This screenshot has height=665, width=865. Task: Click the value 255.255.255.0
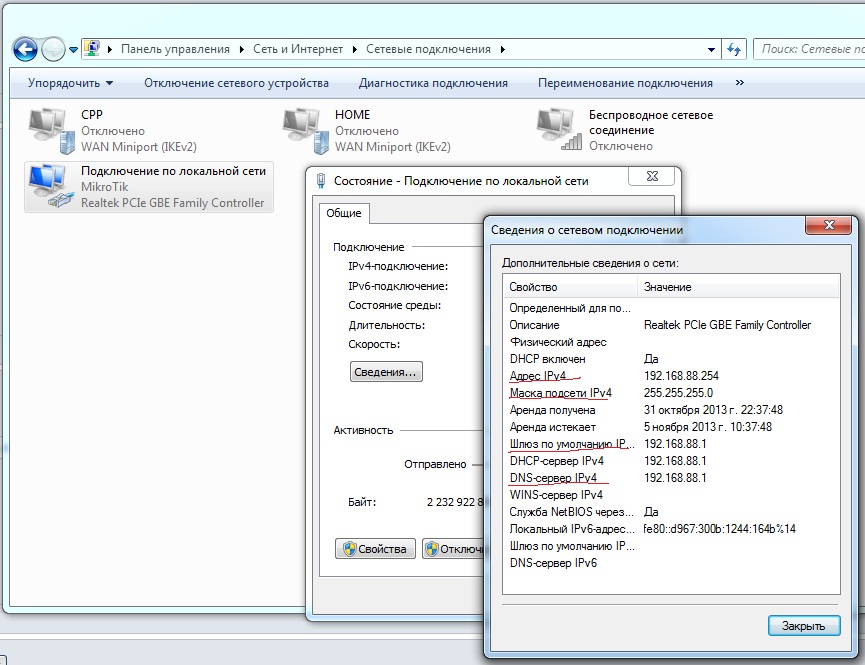tap(678, 393)
